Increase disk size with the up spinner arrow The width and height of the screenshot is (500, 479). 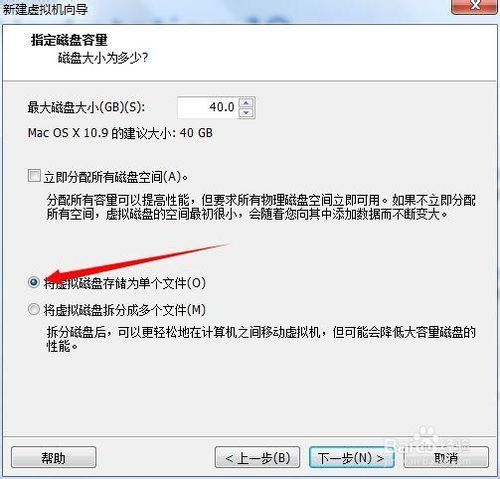tap(246, 102)
